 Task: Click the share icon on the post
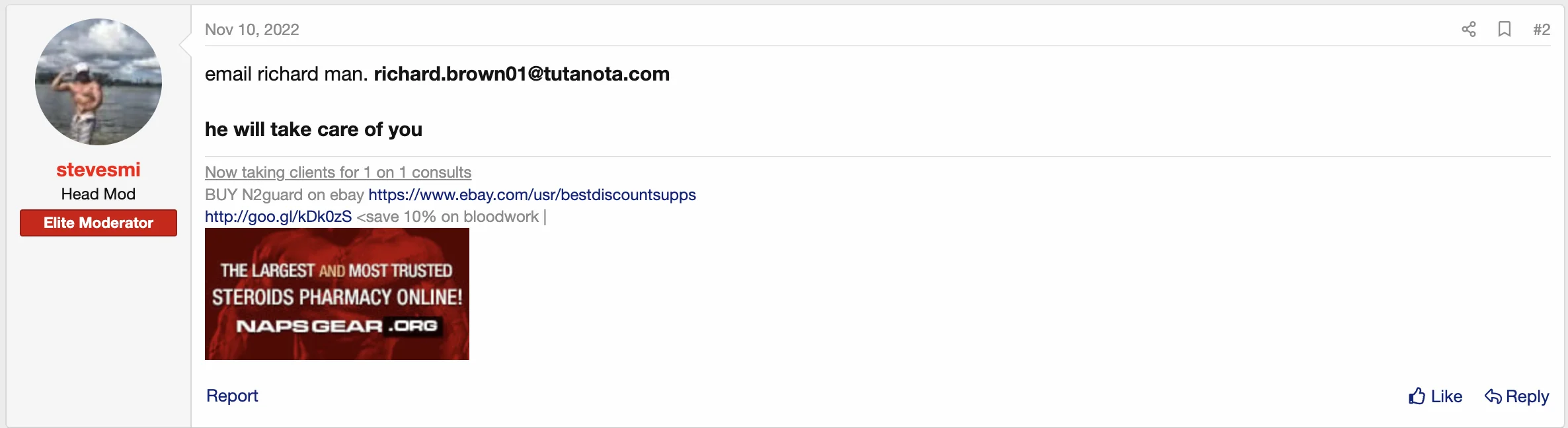(1468, 29)
